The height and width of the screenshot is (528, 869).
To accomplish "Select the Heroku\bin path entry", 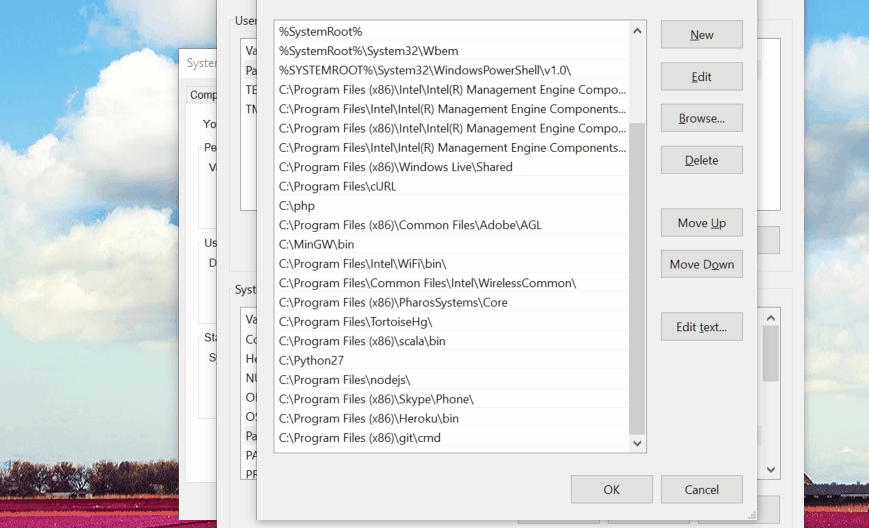I will click(x=452, y=419).
